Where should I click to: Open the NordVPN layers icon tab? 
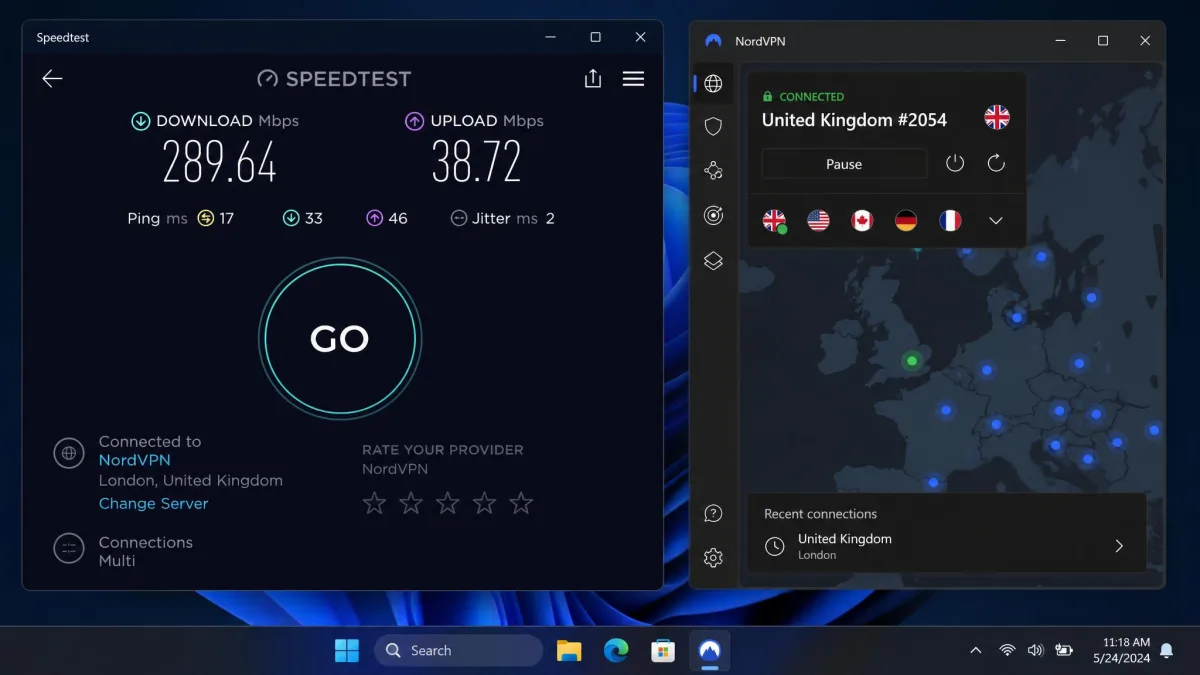[713, 260]
